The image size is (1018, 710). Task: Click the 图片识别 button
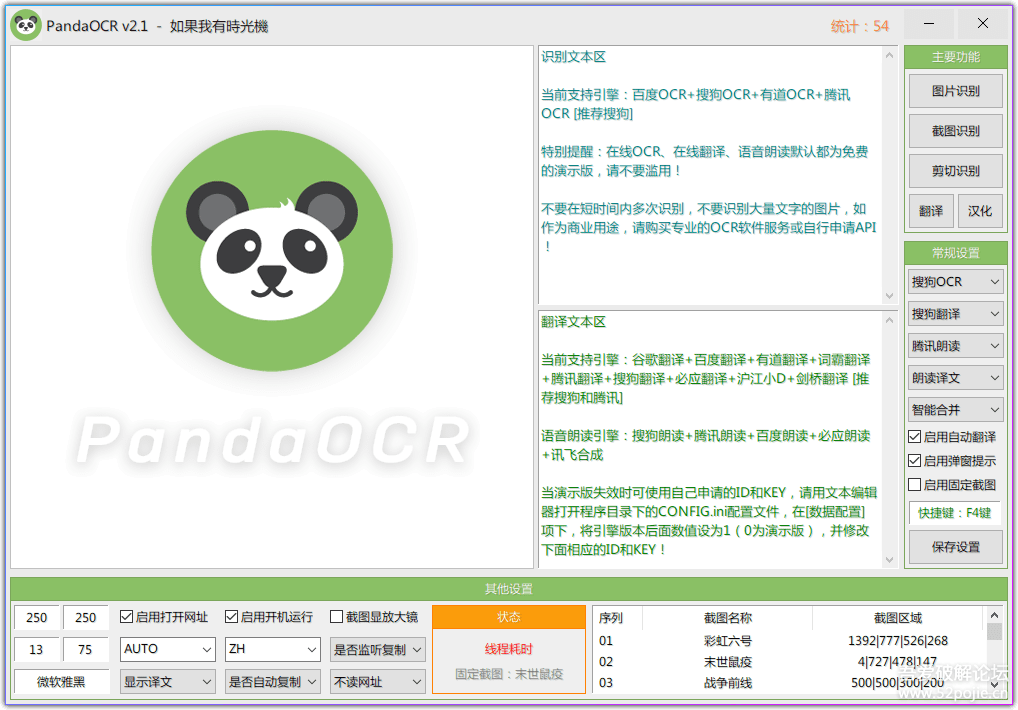pyautogui.click(x=955, y=91)
